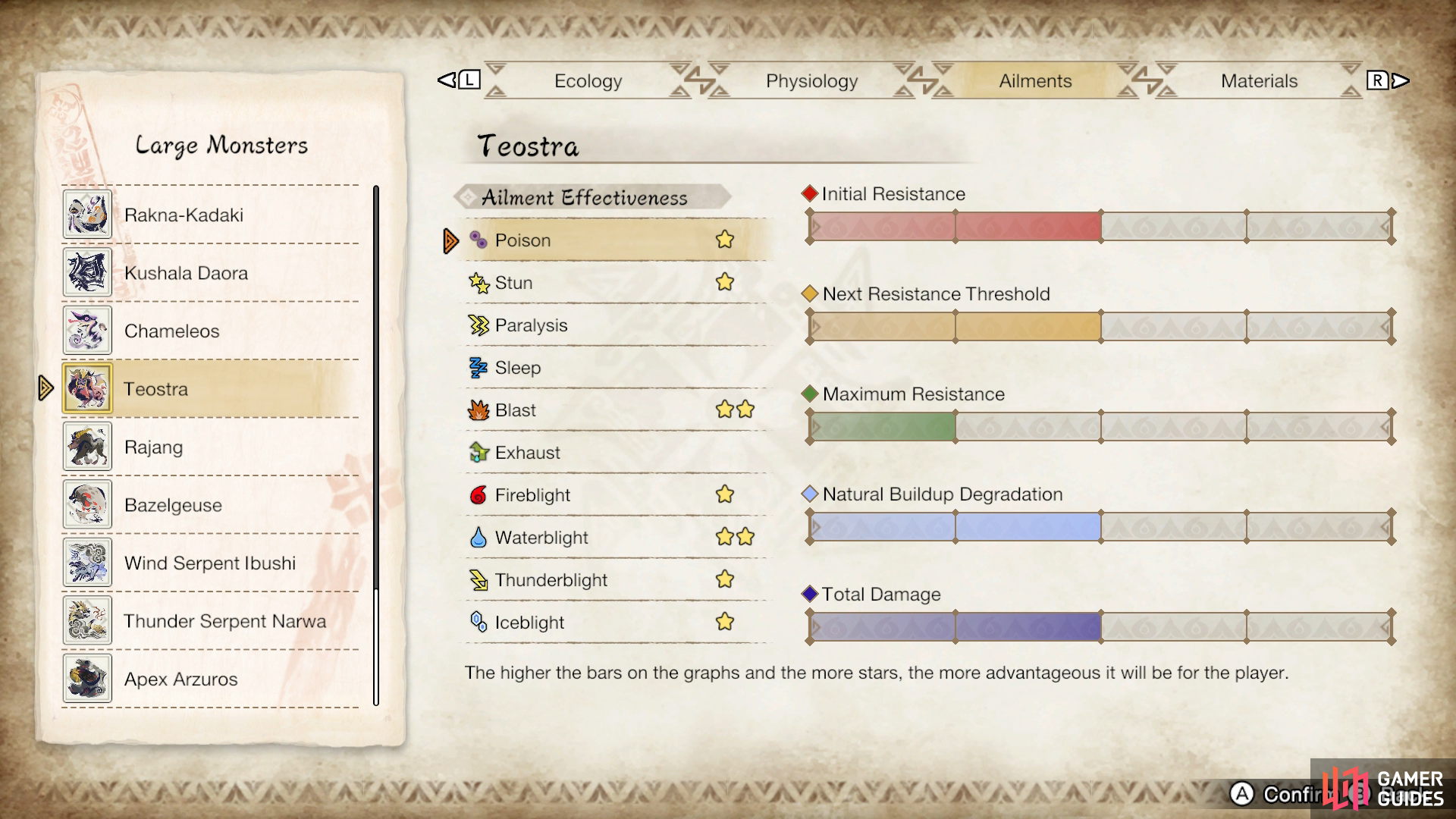Screen dimensions: 1456x819
Task: Click the Blast ailment flame icon
Action: (479, 410)
